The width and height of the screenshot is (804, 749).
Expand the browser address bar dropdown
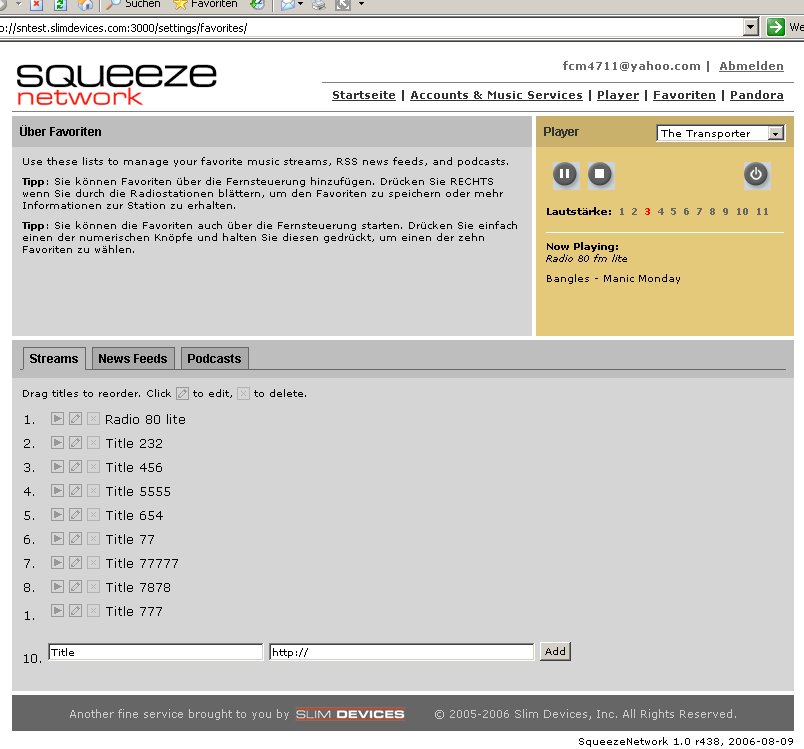751,27
